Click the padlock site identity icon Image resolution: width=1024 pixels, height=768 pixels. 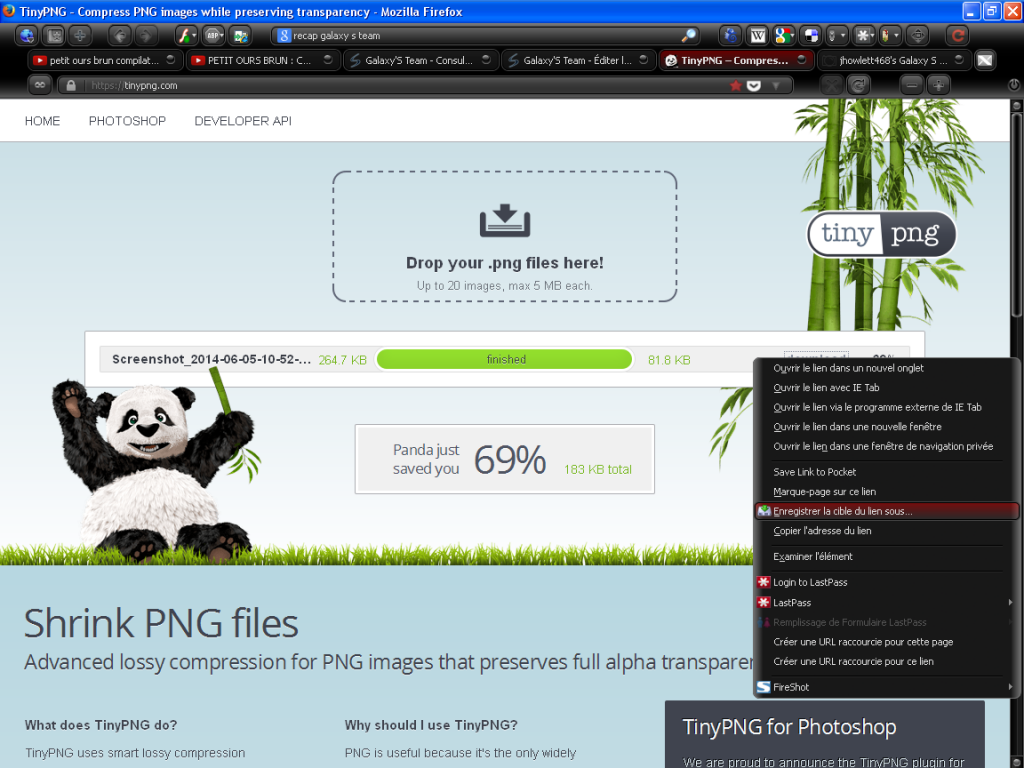point(71,86)
